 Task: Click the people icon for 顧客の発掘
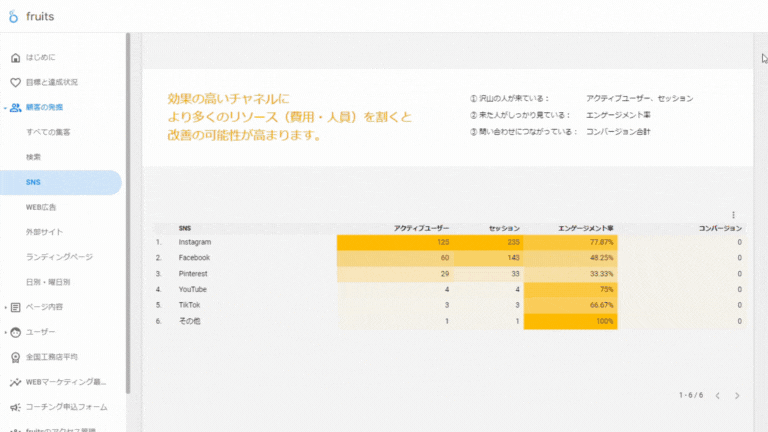(15, 108)
